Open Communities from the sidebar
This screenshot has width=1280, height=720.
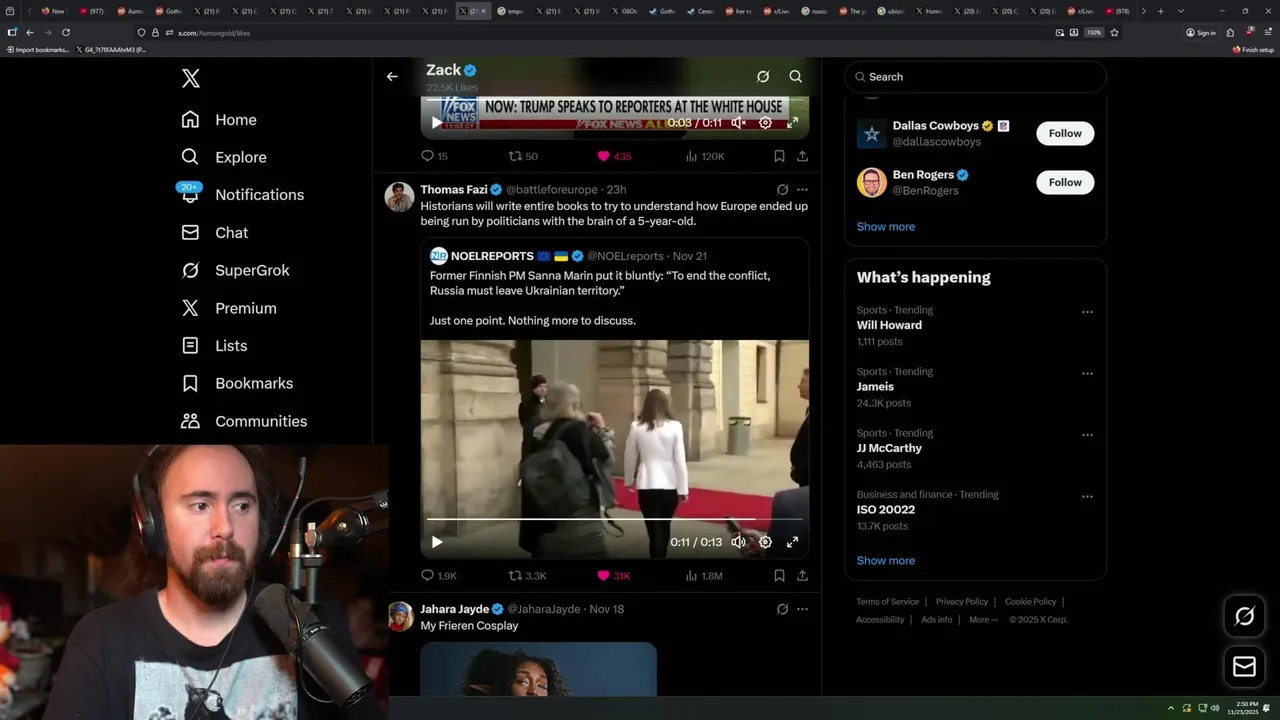[244, 421]
